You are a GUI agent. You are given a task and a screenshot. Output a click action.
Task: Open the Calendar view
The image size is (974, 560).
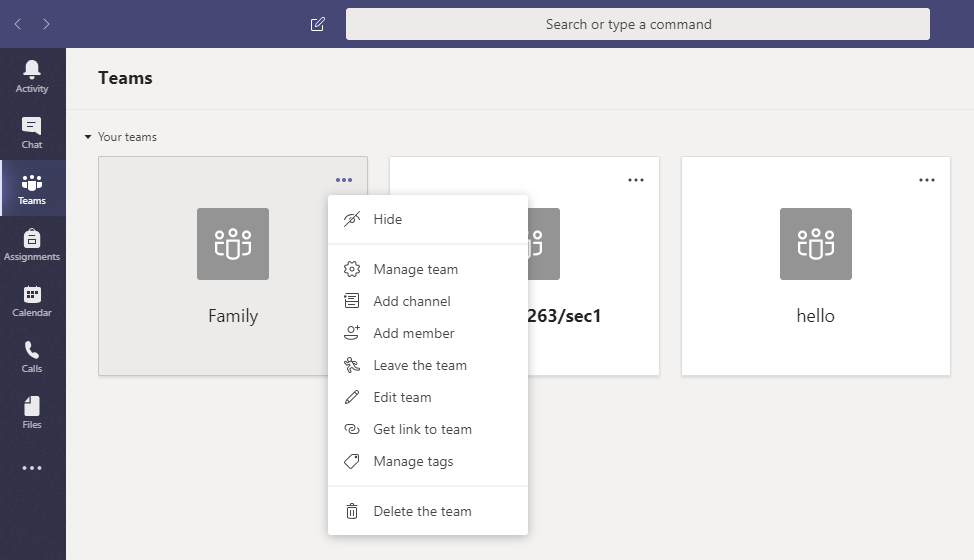(x=32, y=300)
